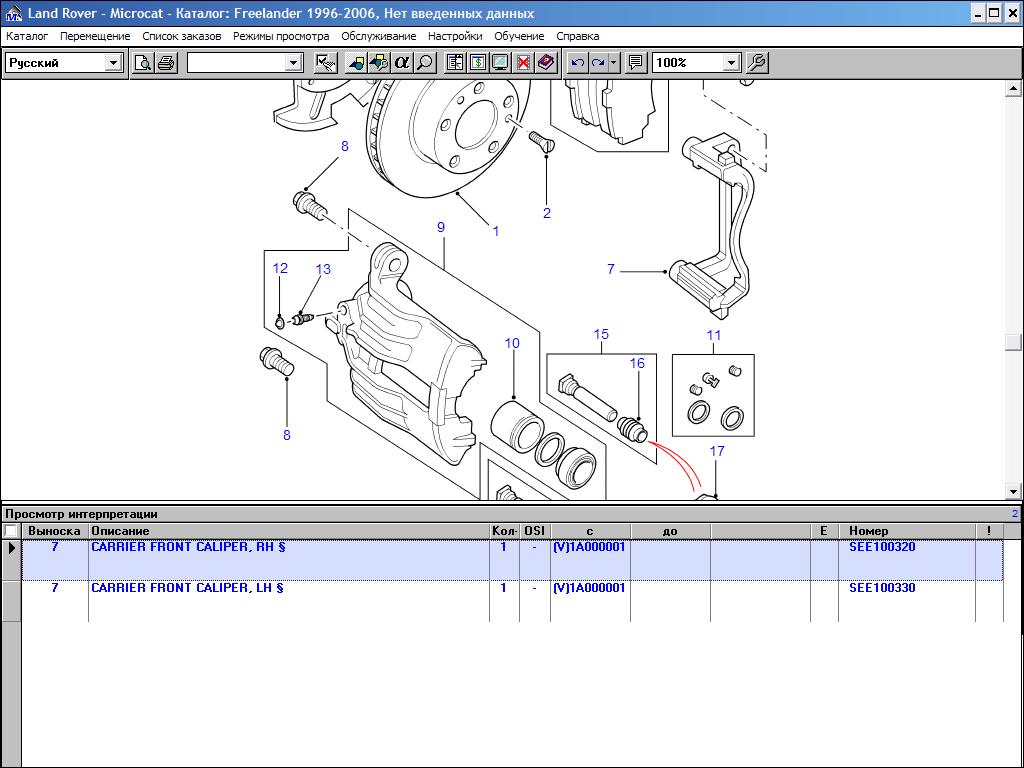Click the two-column list toolbar icon
Viewport: 1024px width, 768px height.
tap(455, 63)
